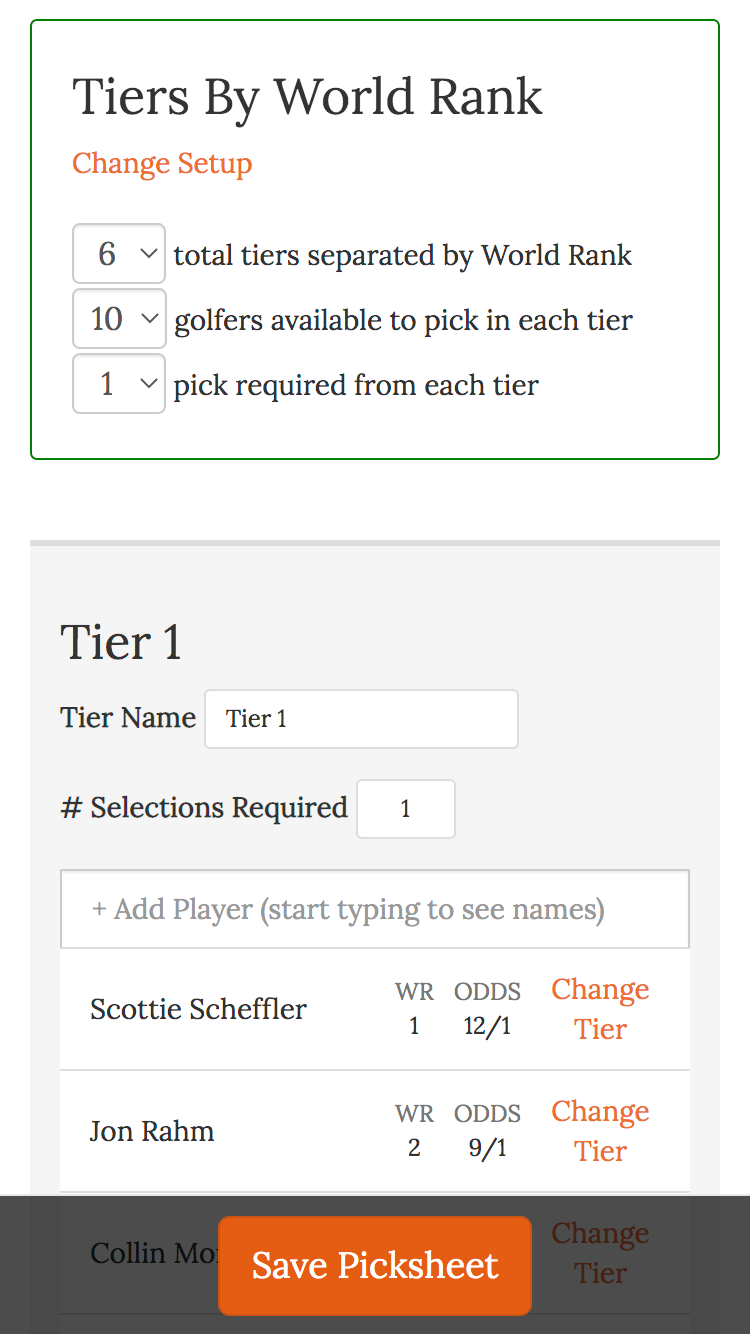Click the Add Player search field
Viewport: 750px width, 1334px height.
[x=374, y=908]
